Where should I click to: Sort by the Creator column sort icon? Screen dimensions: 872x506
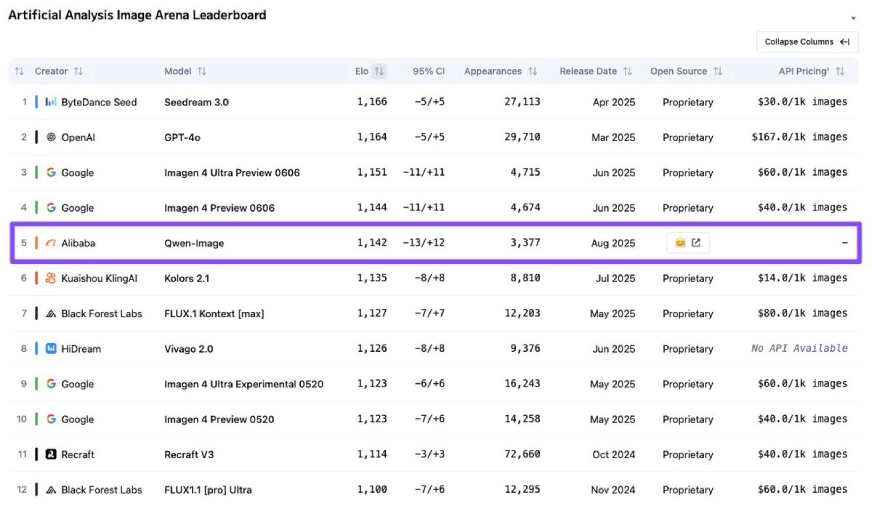pos(78,71)
